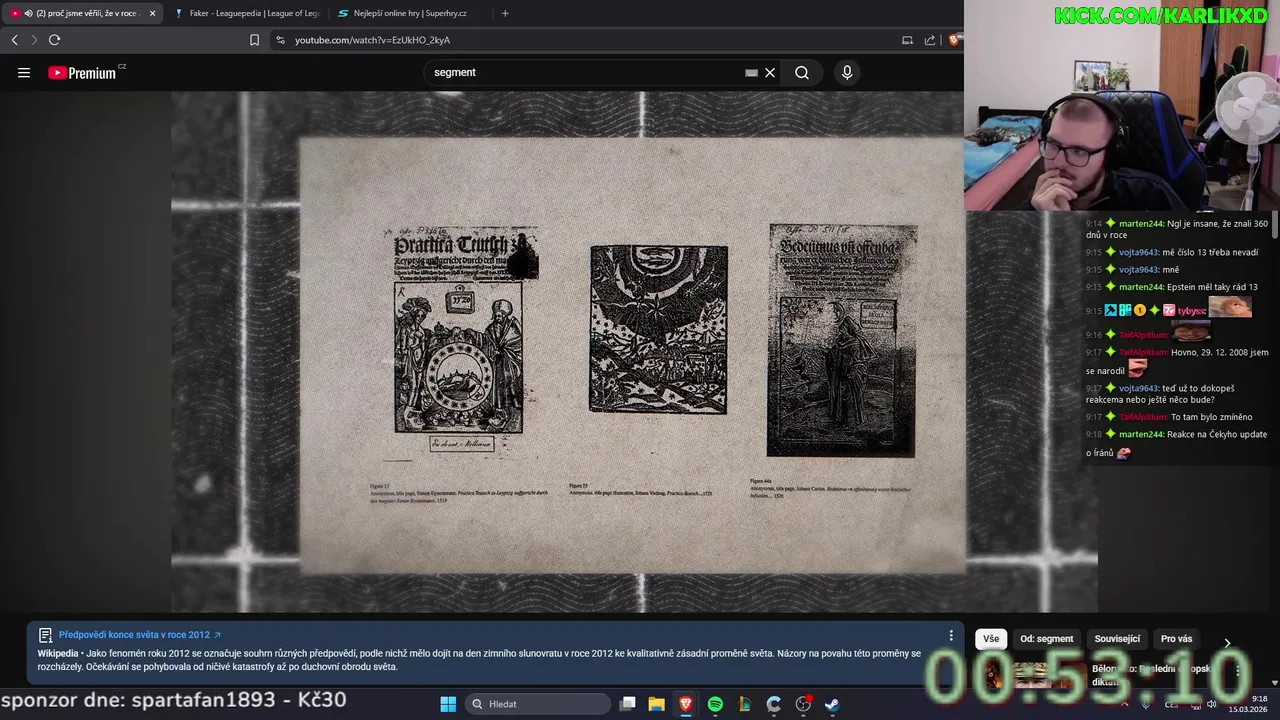Select the 'Vše' filter chip
Image resolution: width=1280 pixels, height=720 pixels.
(x=991, y=639)
